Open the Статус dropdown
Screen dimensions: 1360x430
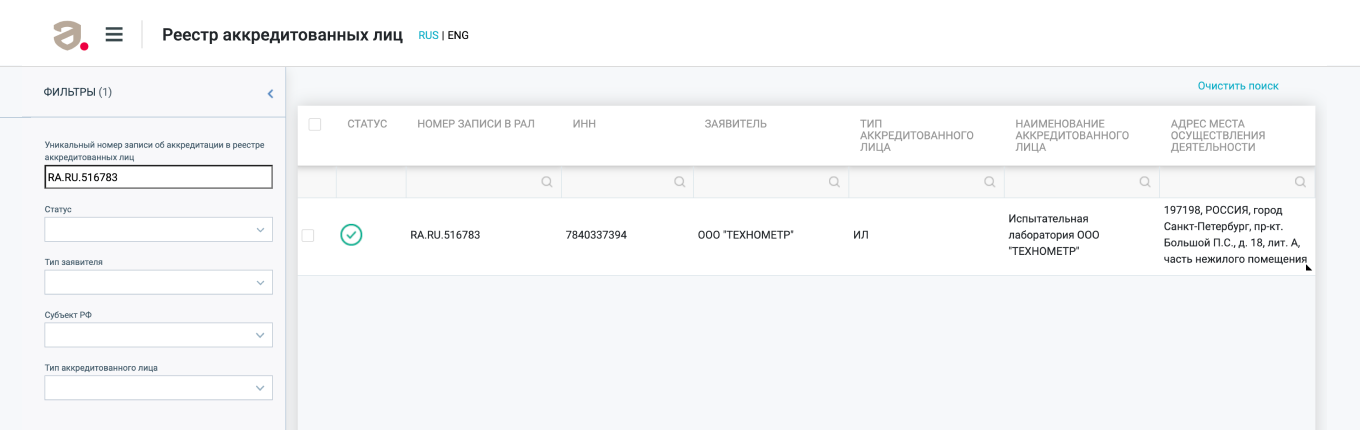[158, 230]
